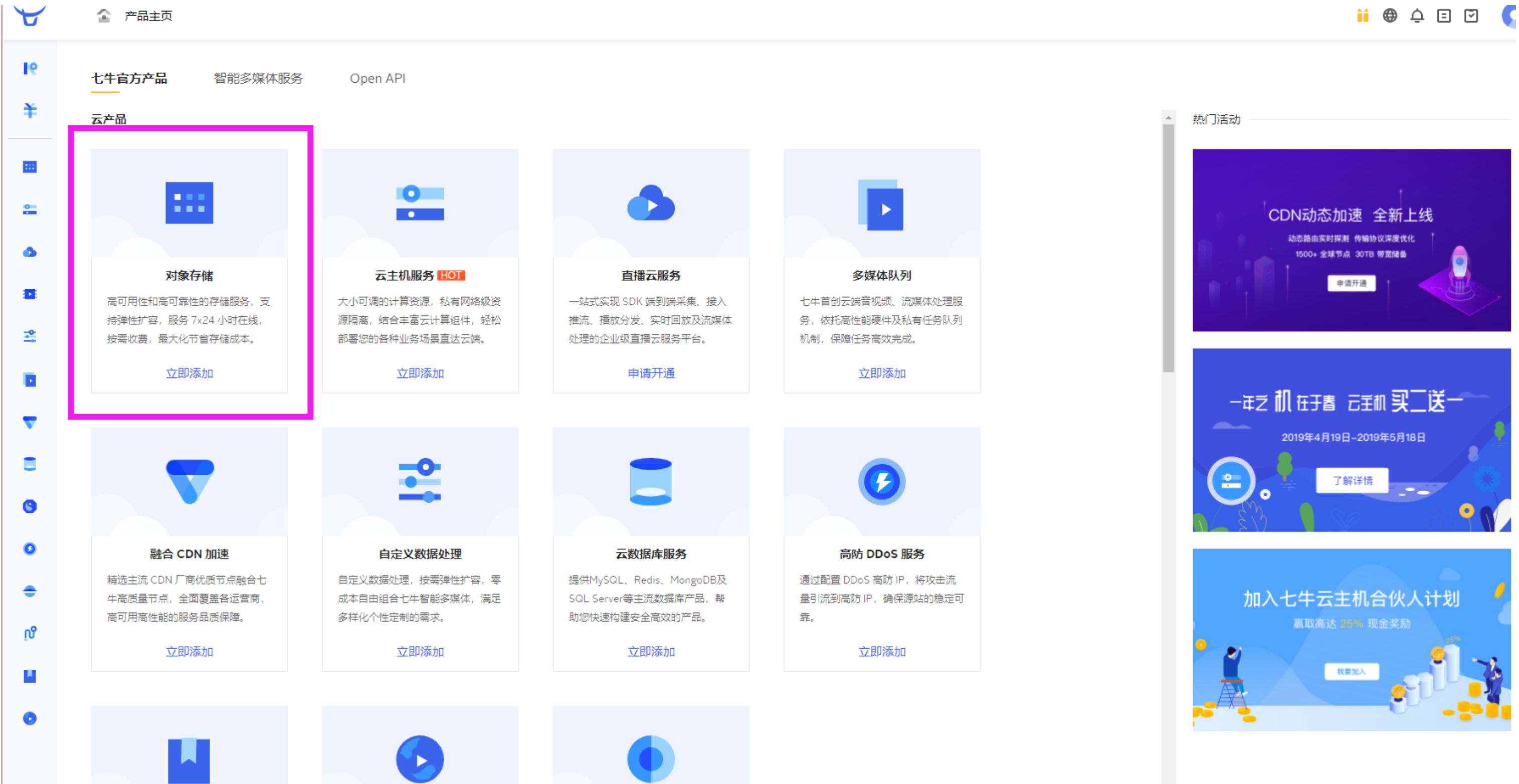Click 立即添加 under 云主机服务
The height and width of the screenshot is (784, 1519).
click(420, 373)
